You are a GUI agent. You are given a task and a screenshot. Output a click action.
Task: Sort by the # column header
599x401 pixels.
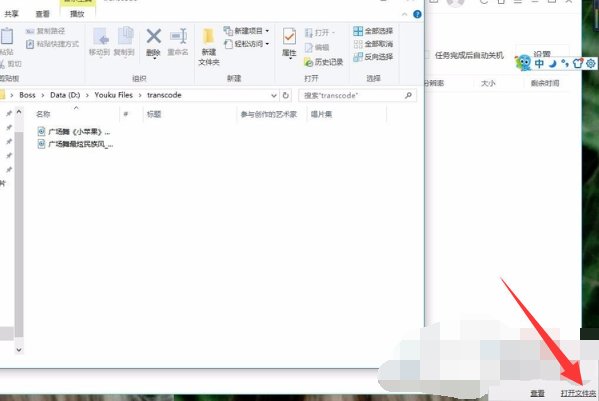pos(126,114)
